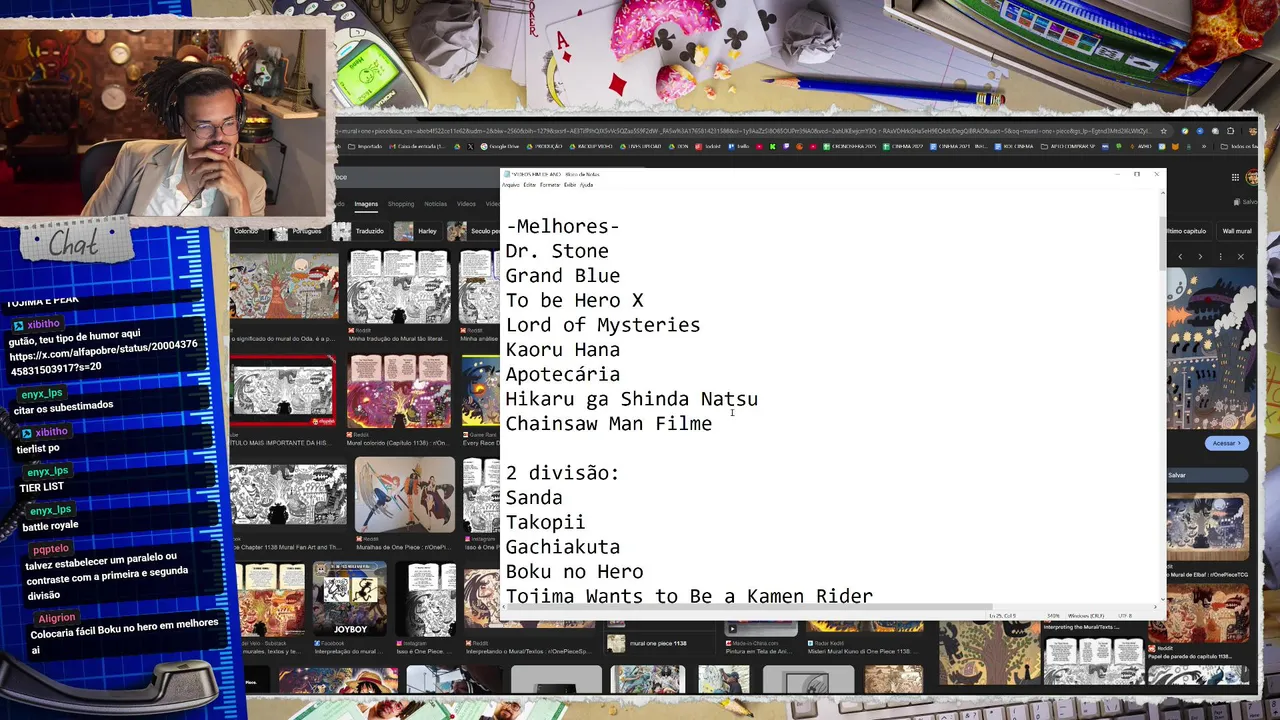This screenshot has height=720, width=1280.
Task: Open the 'Minha tradução do Mural' Reddit thumbnail
Action: (x=398, y=285)
